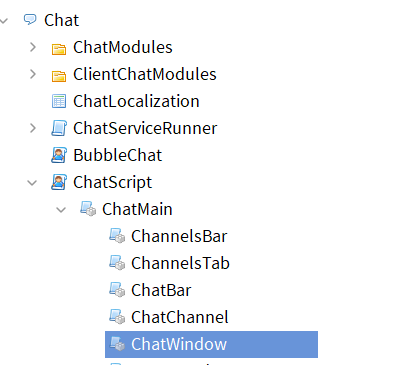Click the ChatModules folder icon
Viewport: 393px width, 365px height.
[59, 49]
